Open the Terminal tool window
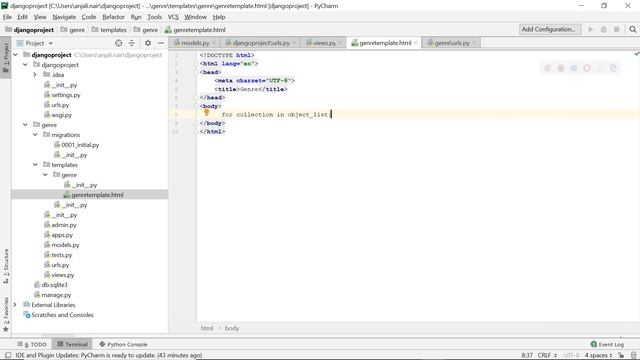The width and height of the screenshot is (640, 360). [x=73, y=344]
